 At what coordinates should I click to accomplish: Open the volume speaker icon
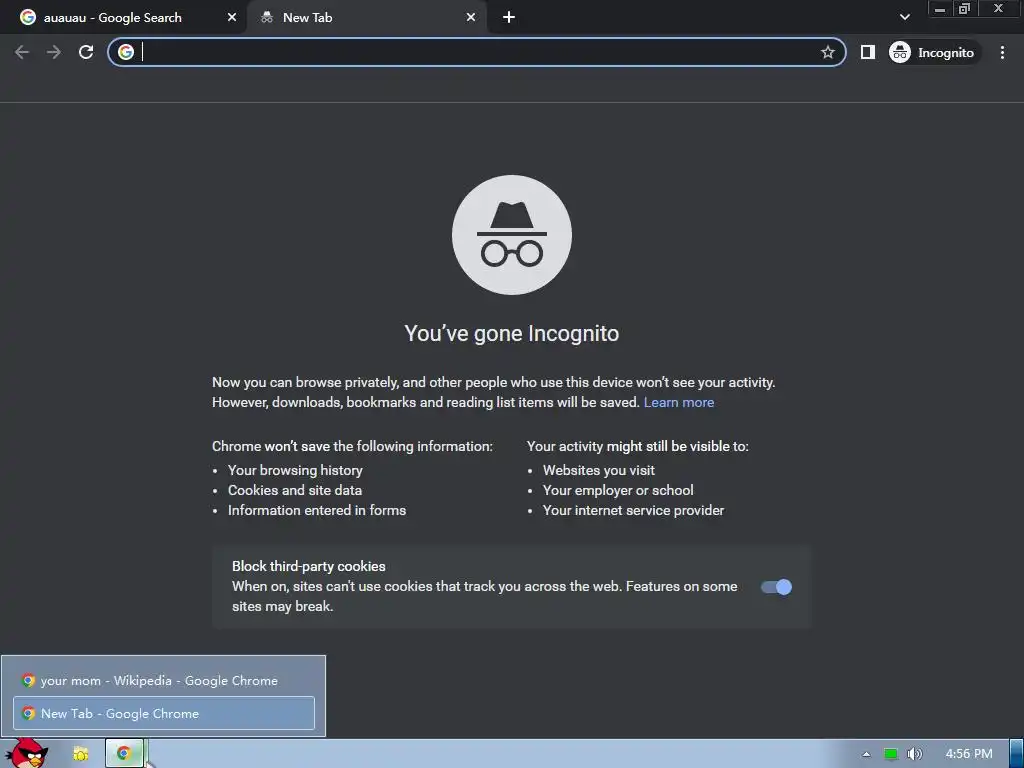pos(914,754)
